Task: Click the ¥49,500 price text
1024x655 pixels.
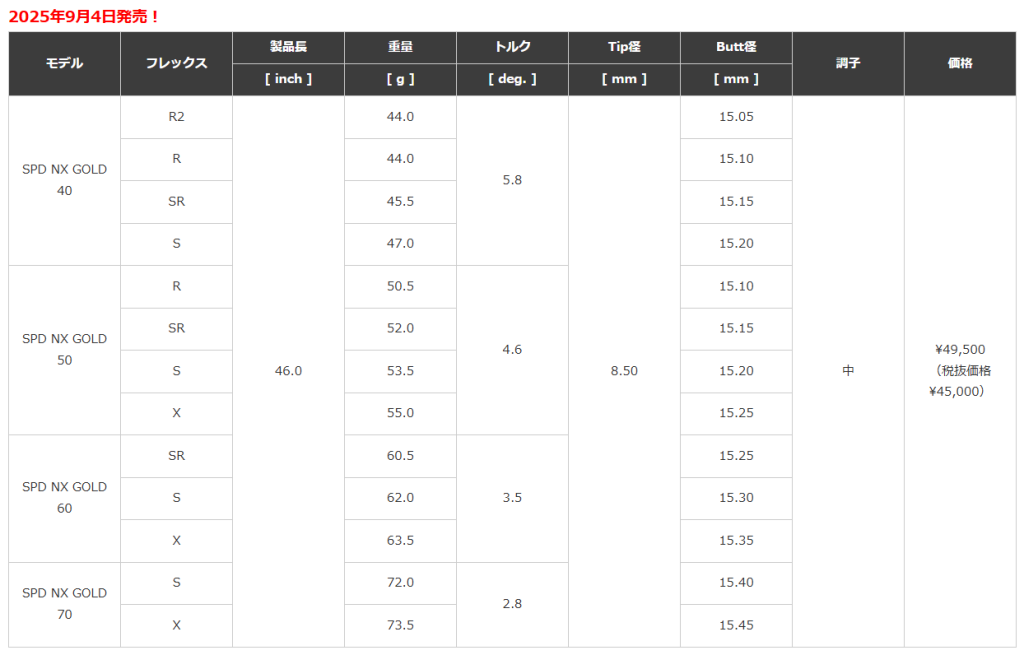Action: [x=960, y=349]
